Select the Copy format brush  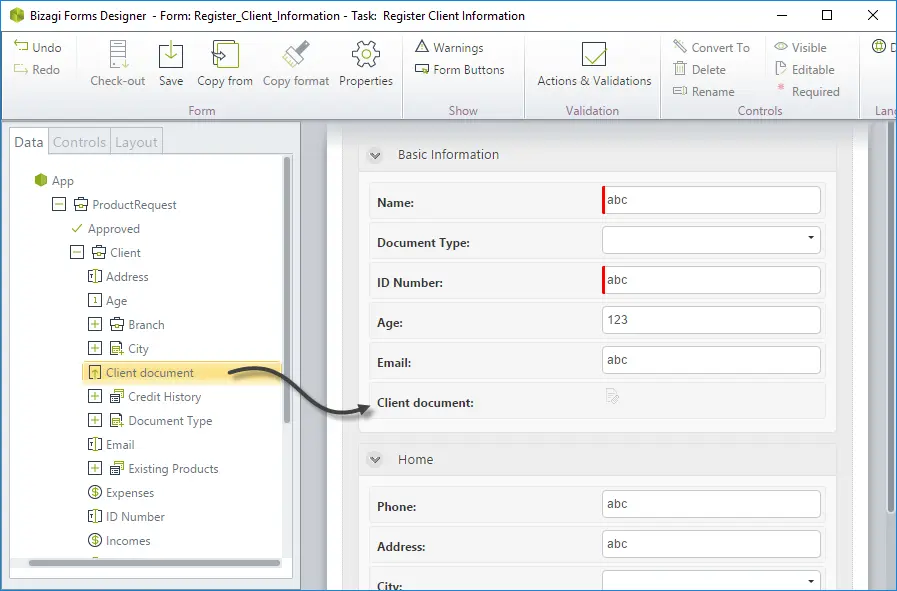click(x=296, y=64)
